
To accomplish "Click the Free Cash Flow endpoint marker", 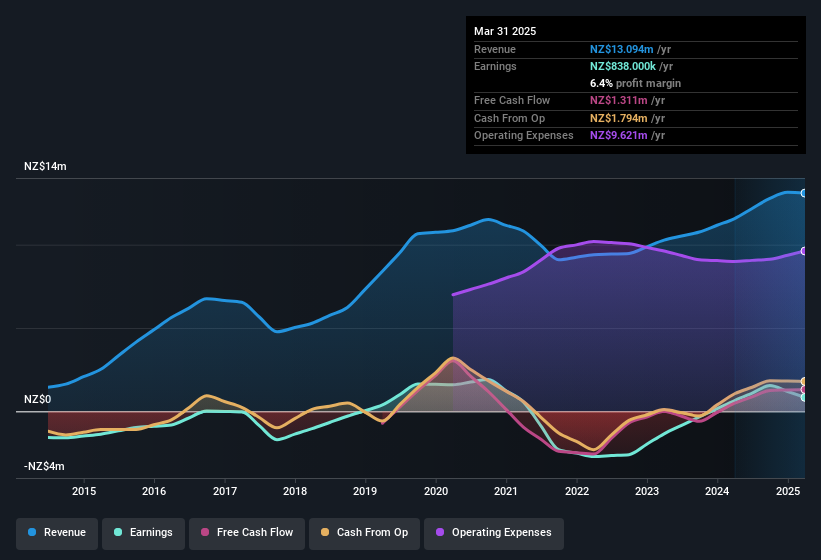I will [804, 389].
